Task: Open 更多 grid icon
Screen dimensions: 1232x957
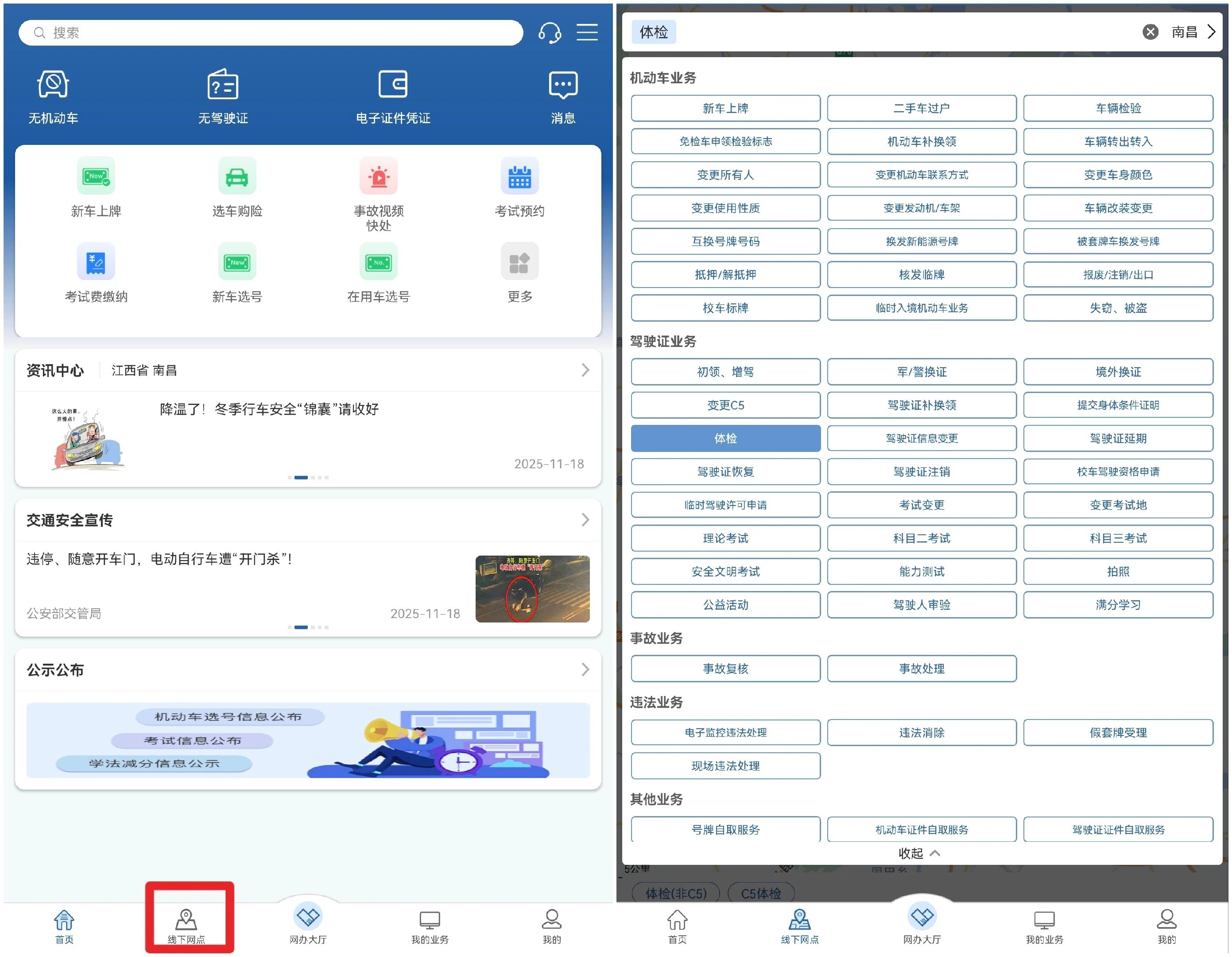Action: click(x=519, y=262)
